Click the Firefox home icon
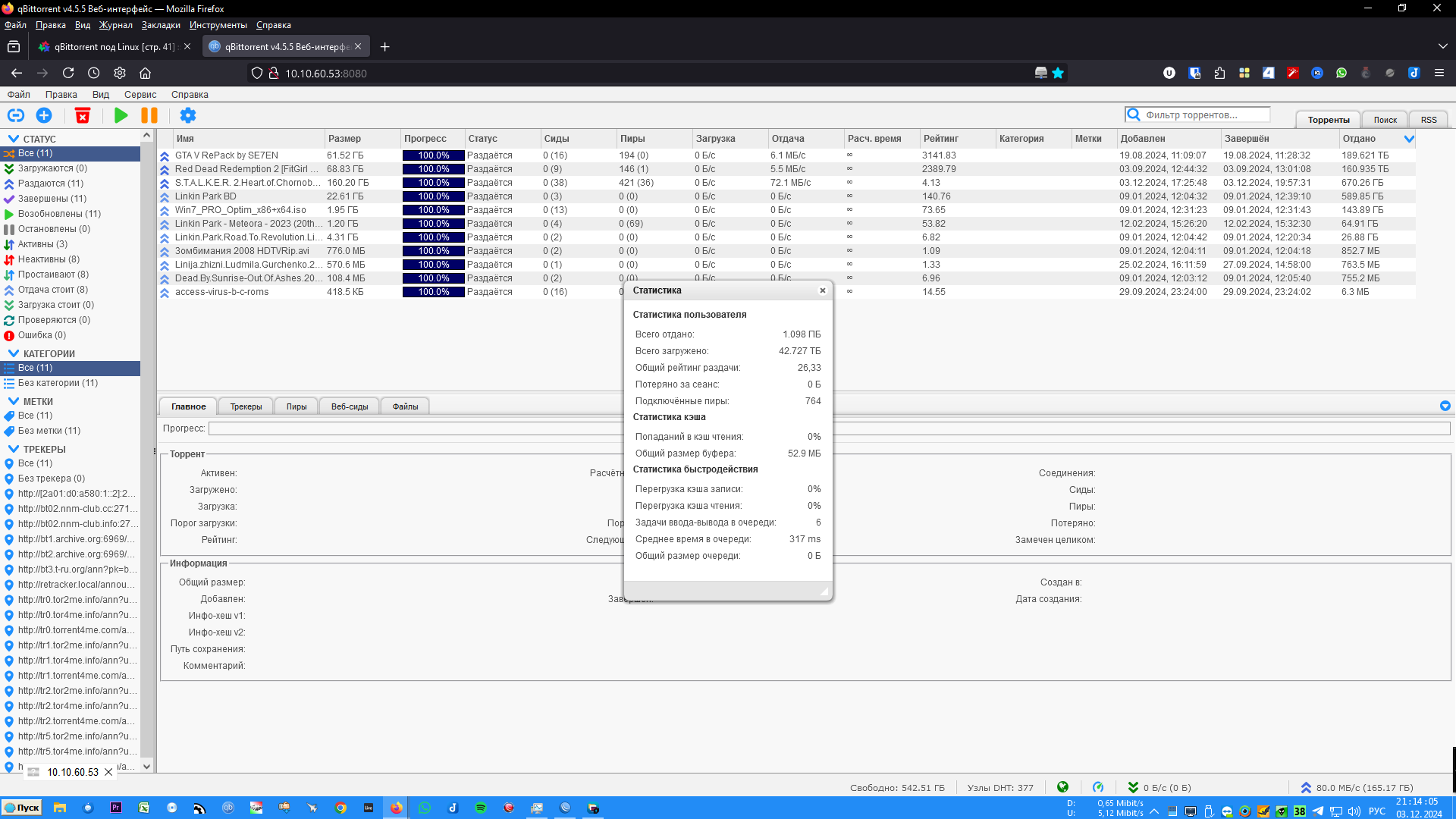The image size is (1456, 819). [146, 73]
